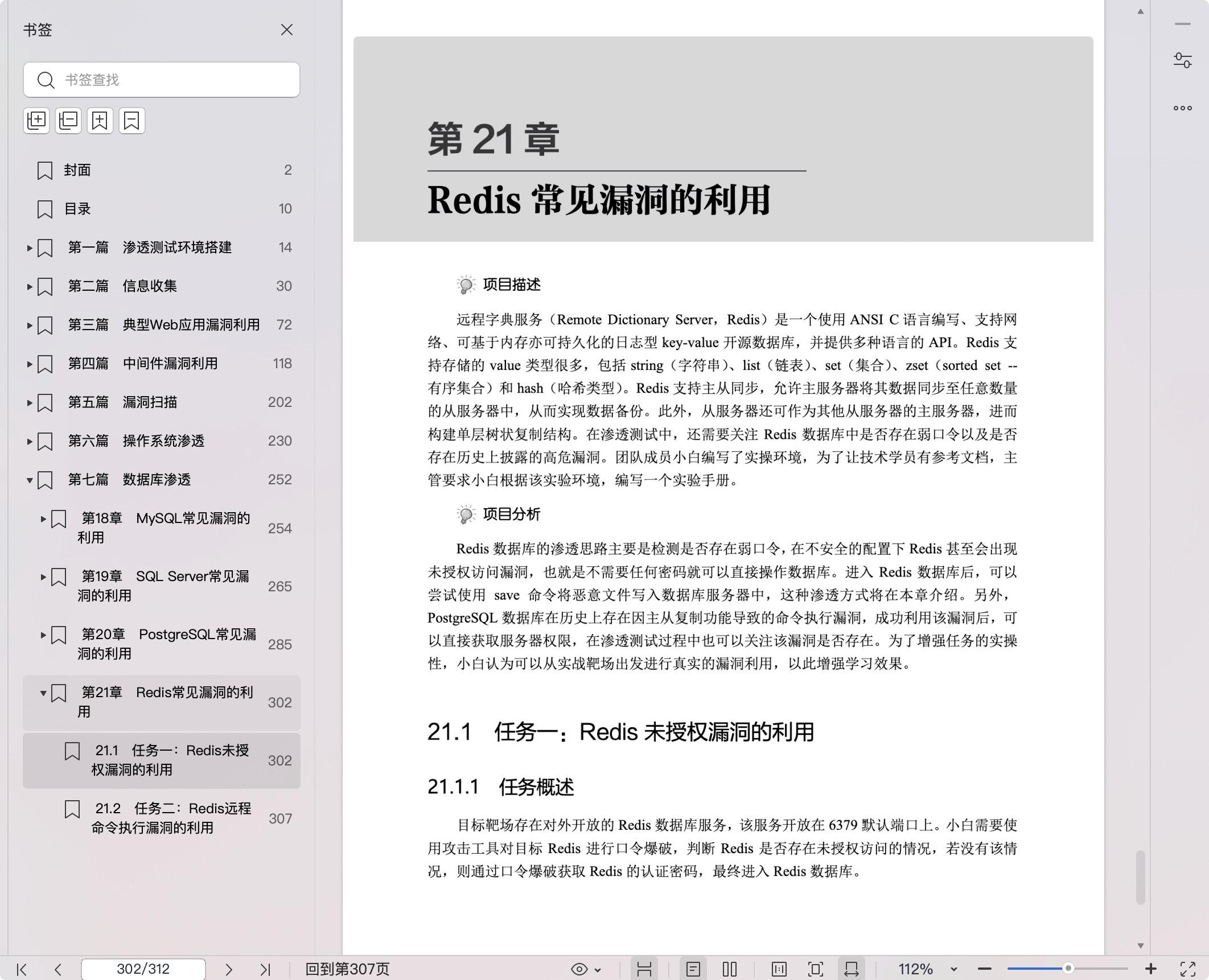Expand all bookmarks icon

(36, 121)
